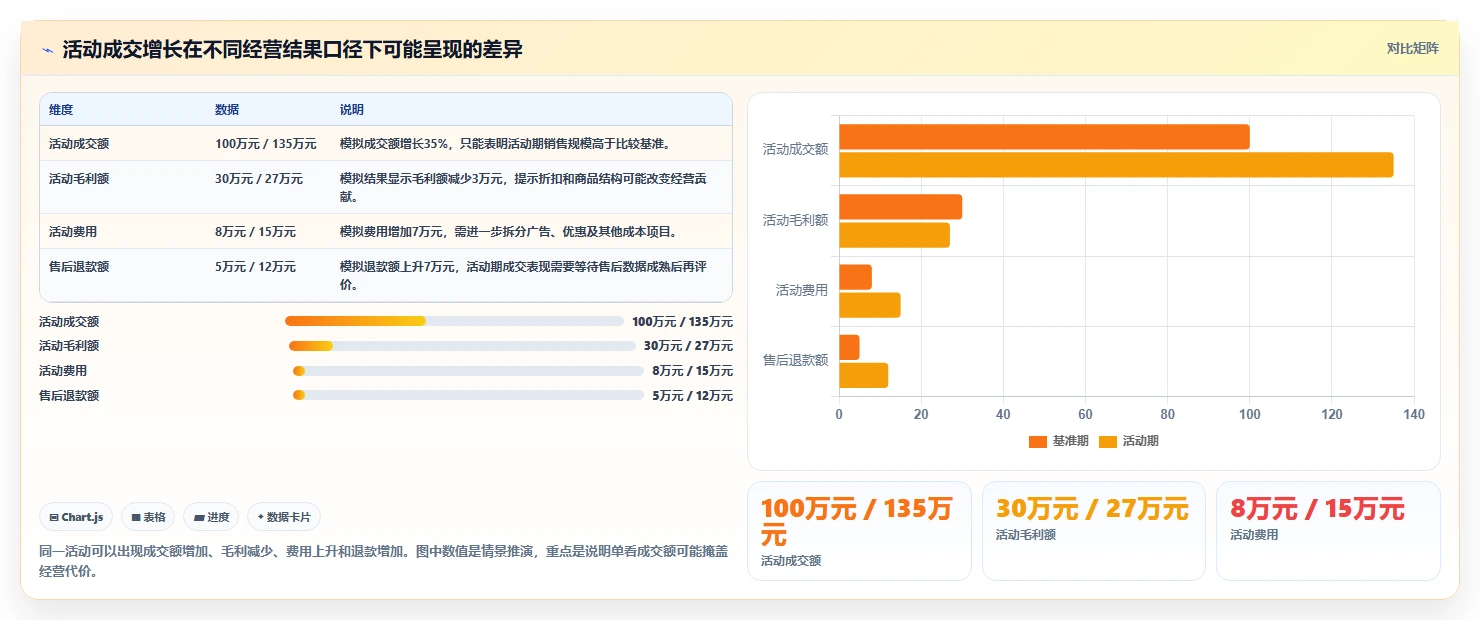Click the 活动成交额 progress bar
1480x620 pixels.
click(454, 321)
